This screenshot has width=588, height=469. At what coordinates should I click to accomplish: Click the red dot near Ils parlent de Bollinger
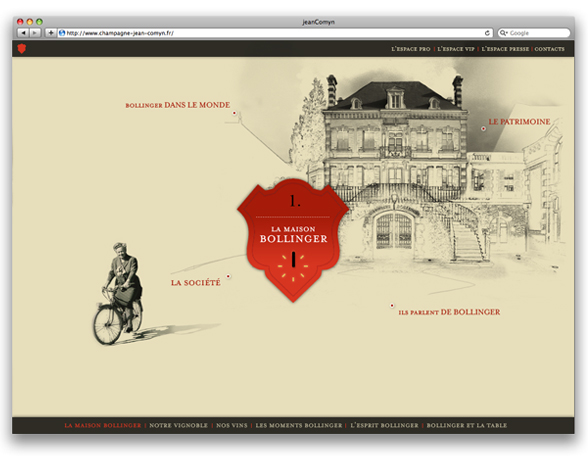click(392, 306)
